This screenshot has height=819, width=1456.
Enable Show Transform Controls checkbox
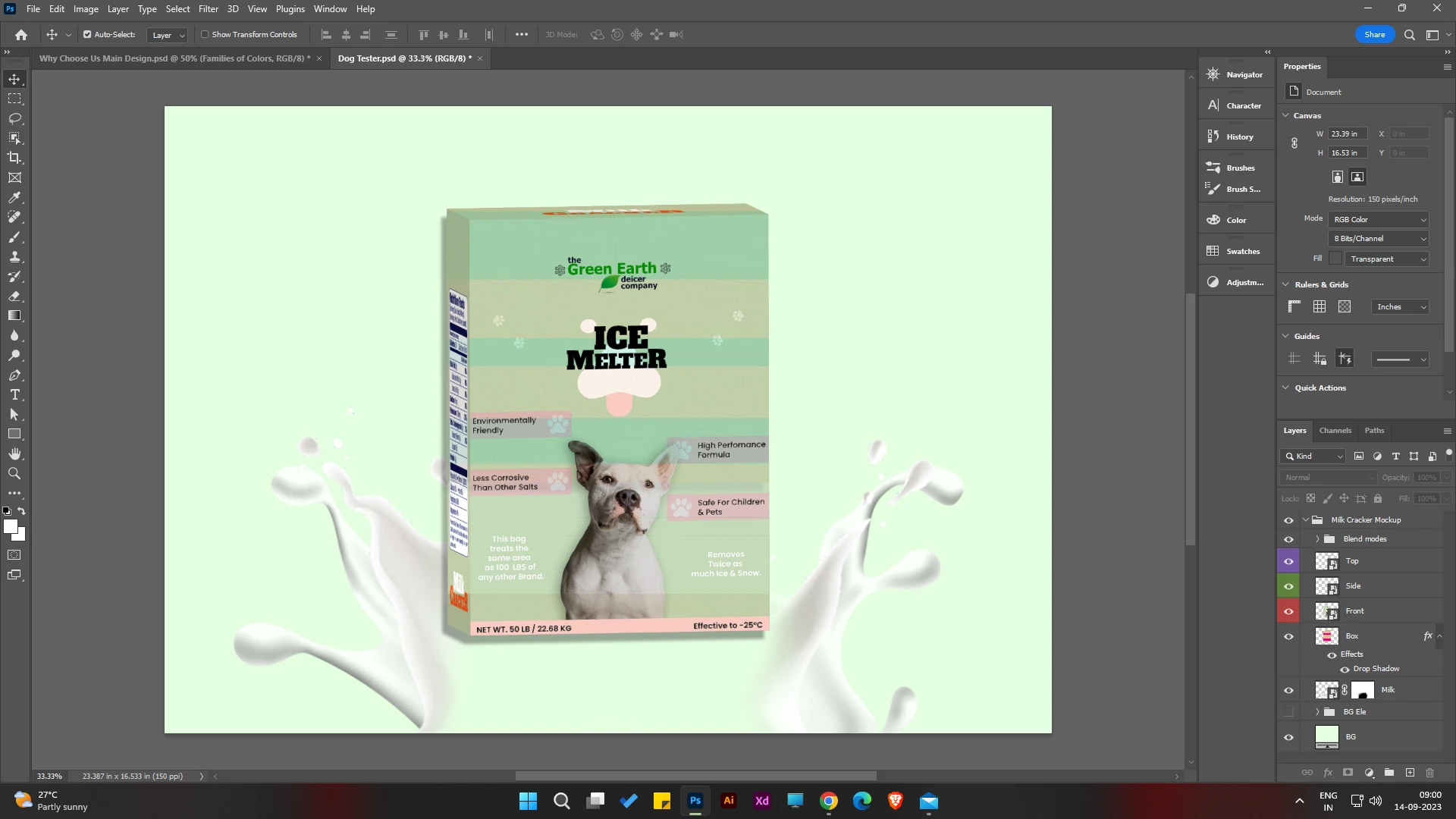click(x=205, y=34)
